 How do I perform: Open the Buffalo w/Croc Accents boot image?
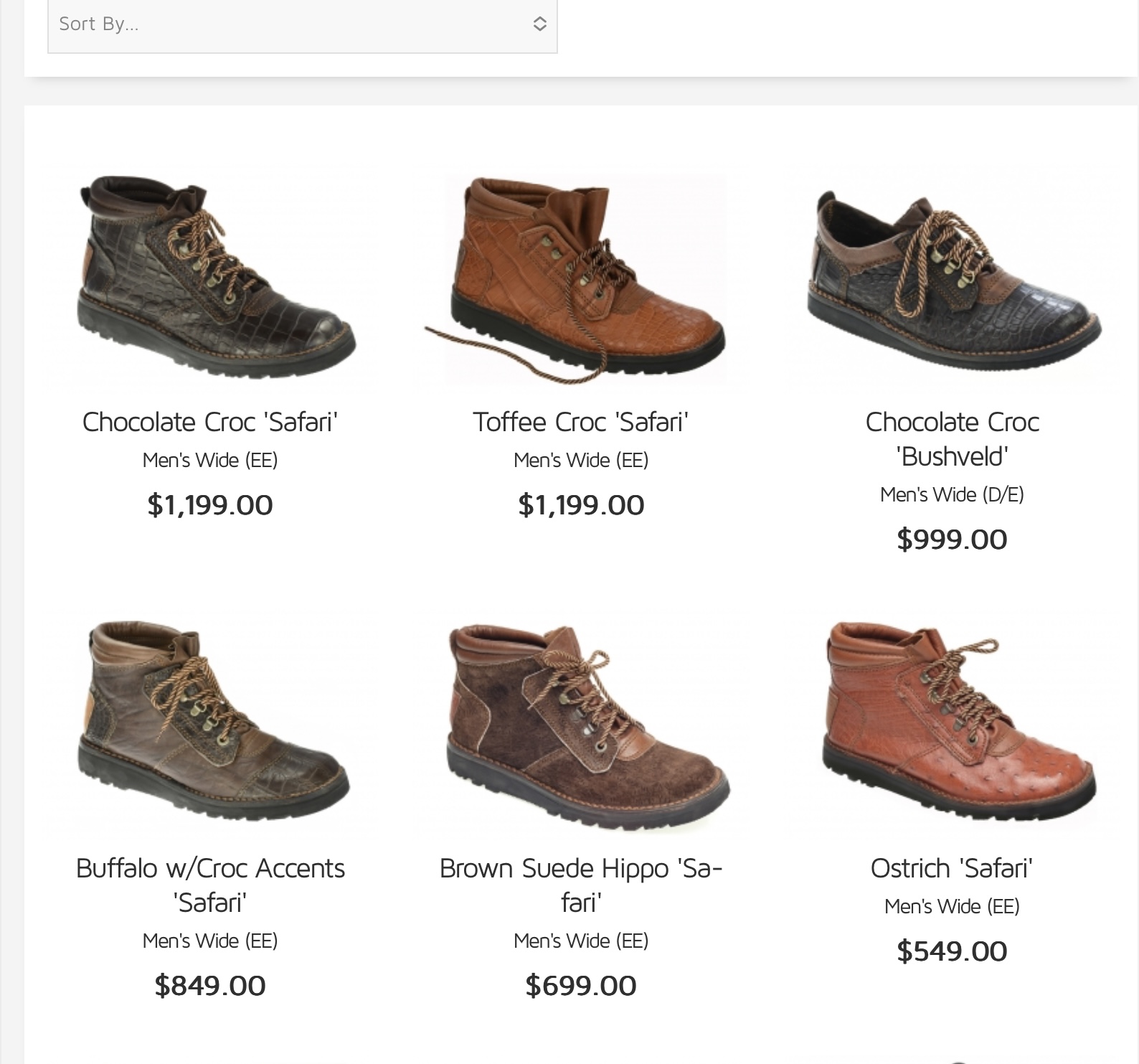pos(210,725)
